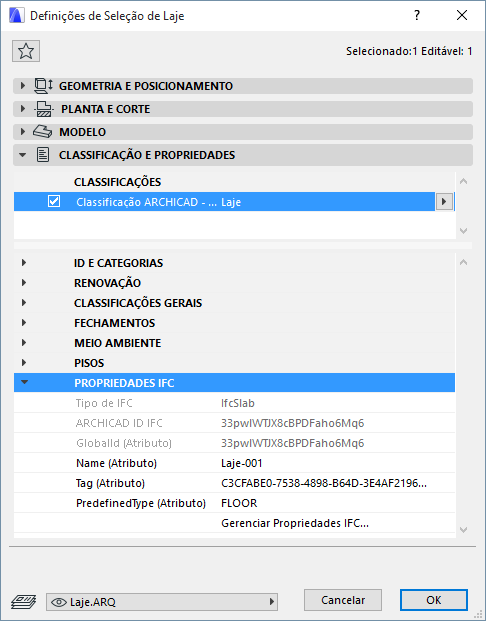Open the help question mark

tap(417, 15)
